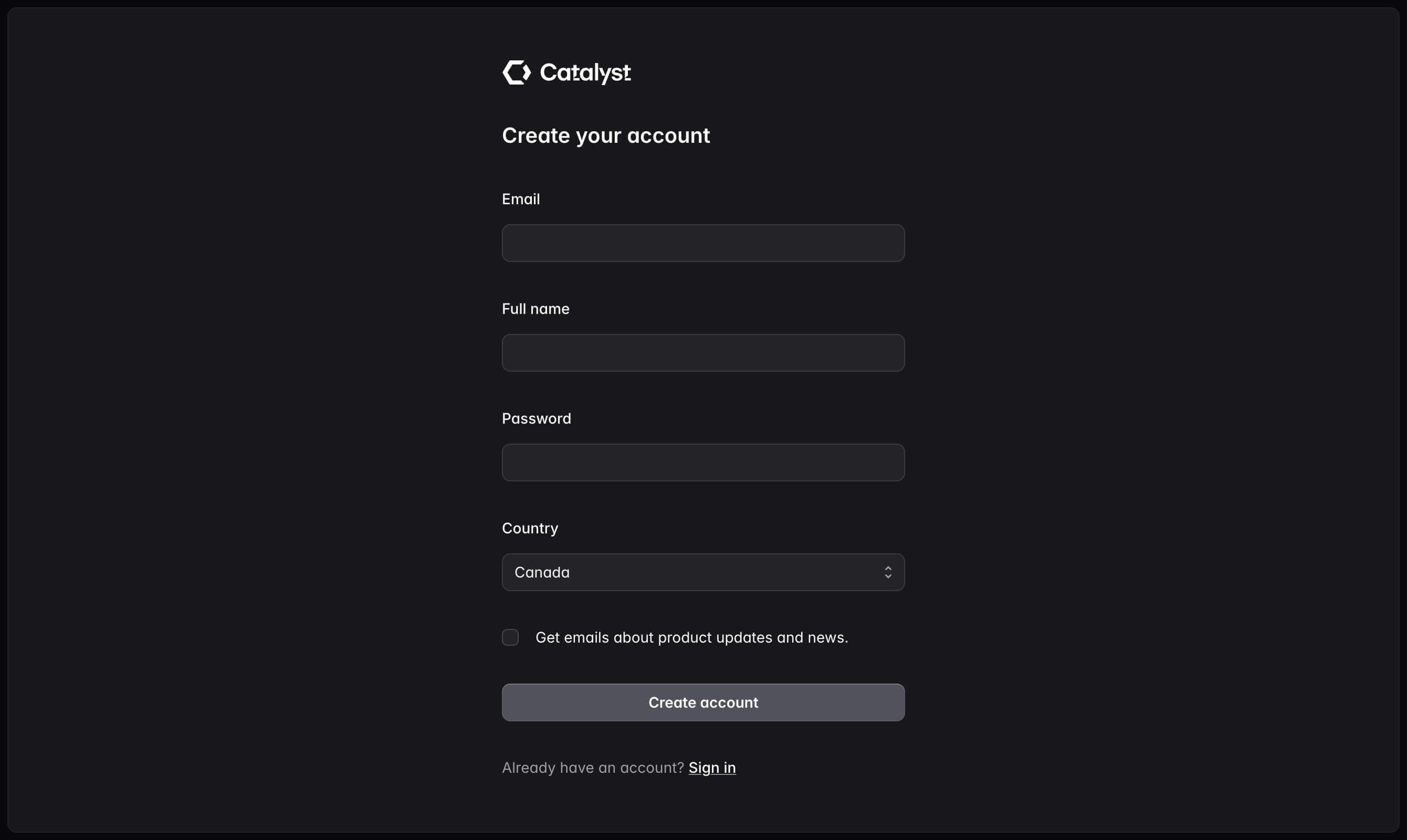Open the Country dropdown showing Canada

click(702, 572)
